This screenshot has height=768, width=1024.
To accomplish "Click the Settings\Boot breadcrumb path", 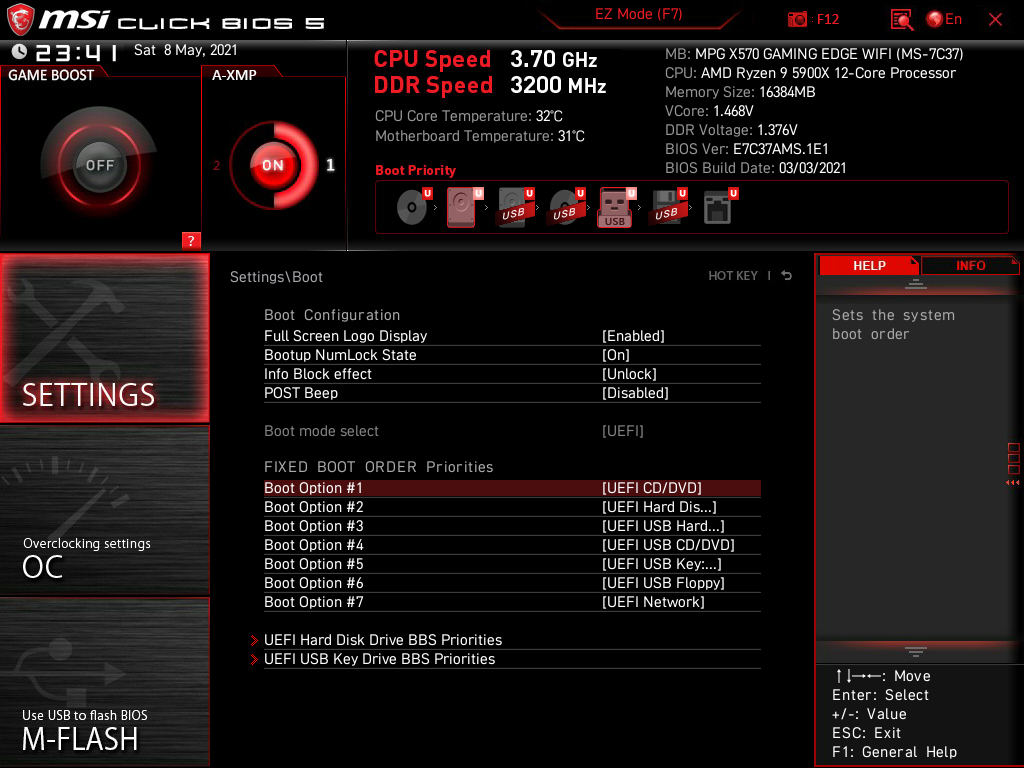I will (276, 277).
